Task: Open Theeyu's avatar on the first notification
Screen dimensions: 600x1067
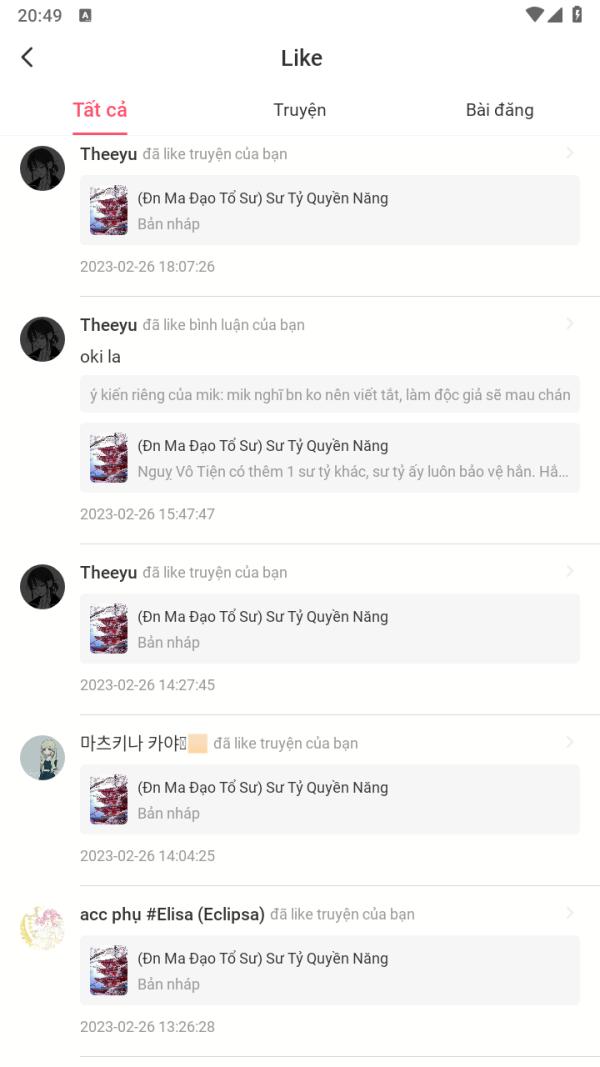Action: 42,168
